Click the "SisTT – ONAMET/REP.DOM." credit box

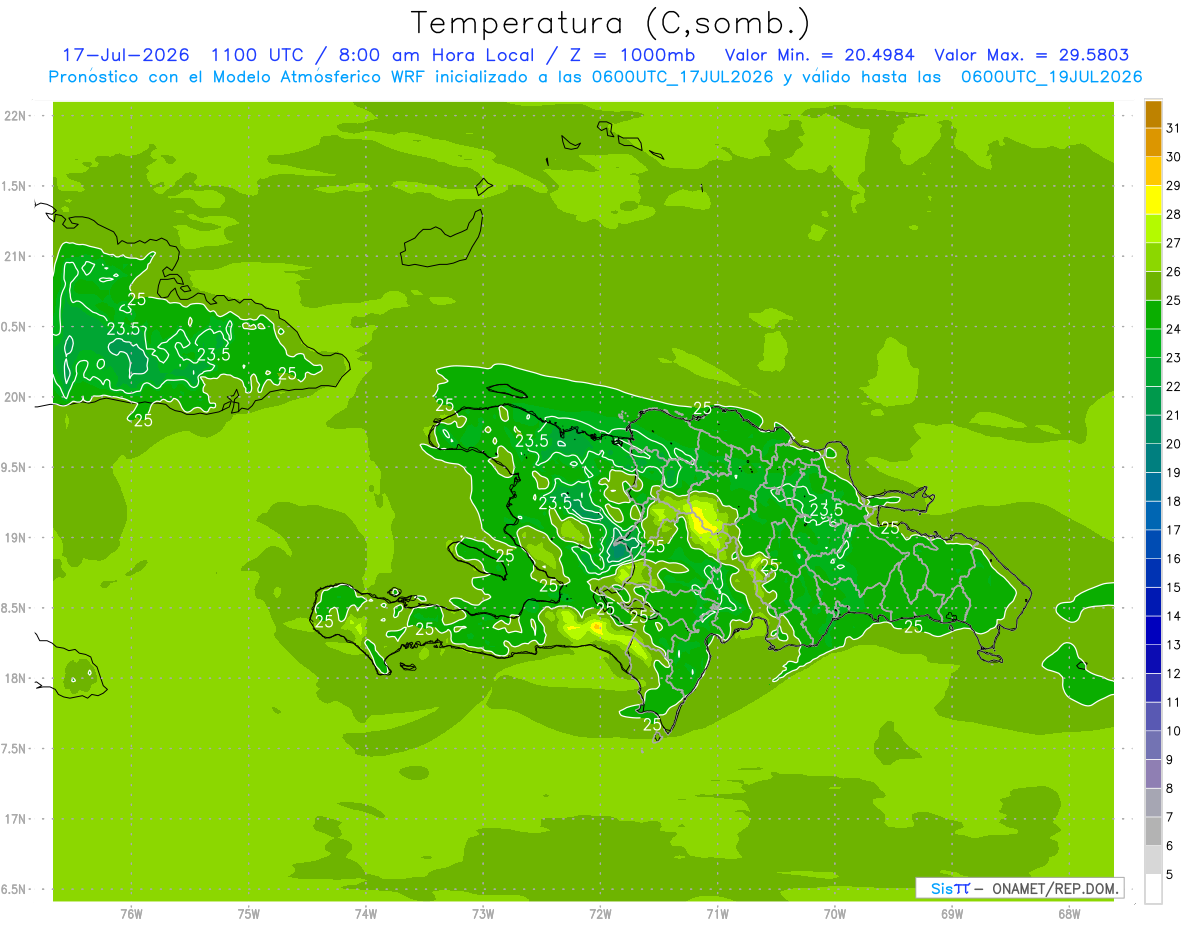(x=1019, y=888)
